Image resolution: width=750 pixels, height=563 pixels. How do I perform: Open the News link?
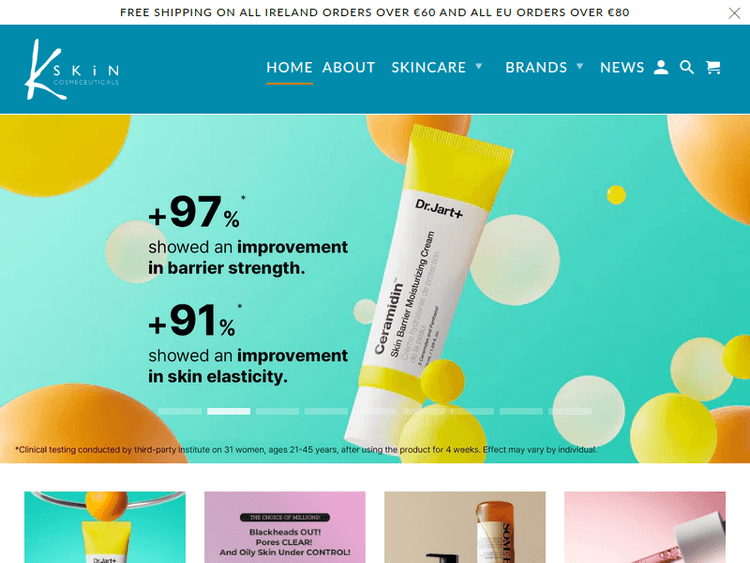622,67
